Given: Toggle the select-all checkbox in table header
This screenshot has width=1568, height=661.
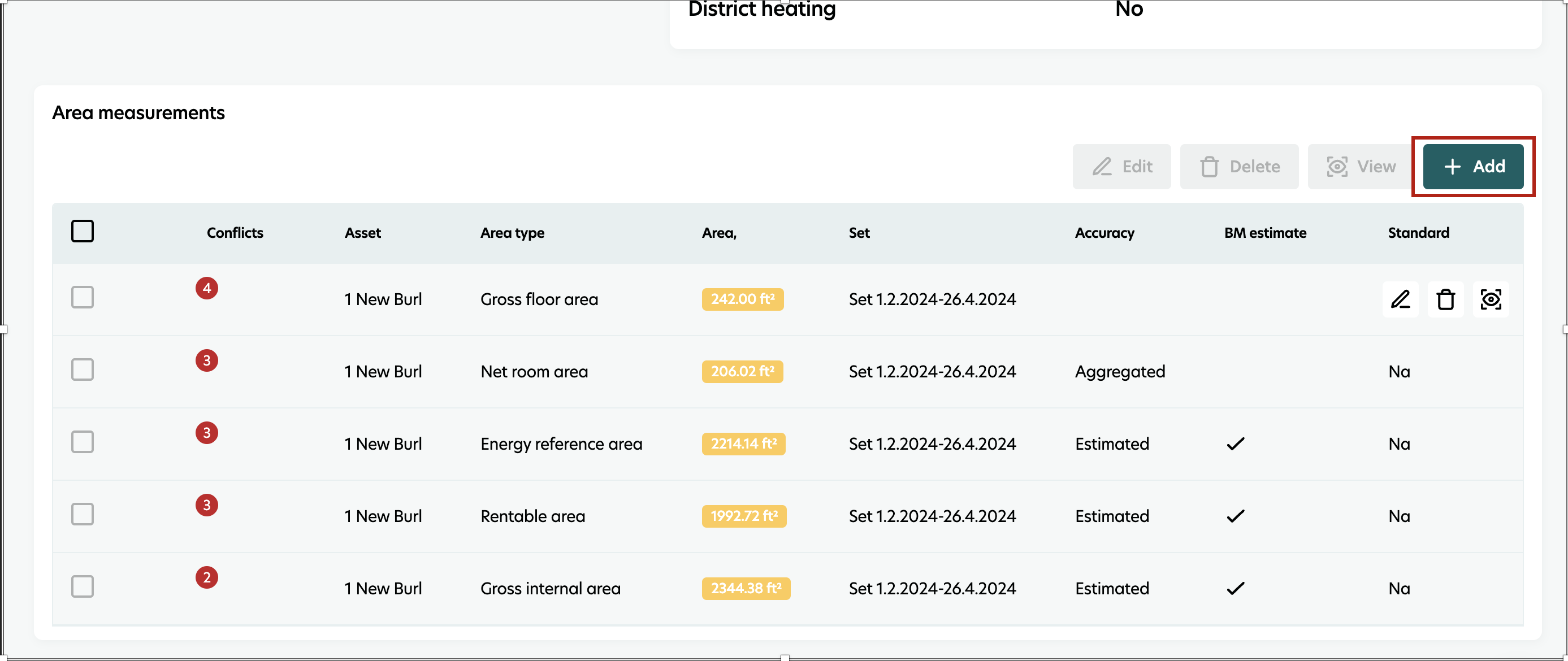Looking at the screenshot, I should (x=82, y=231).
